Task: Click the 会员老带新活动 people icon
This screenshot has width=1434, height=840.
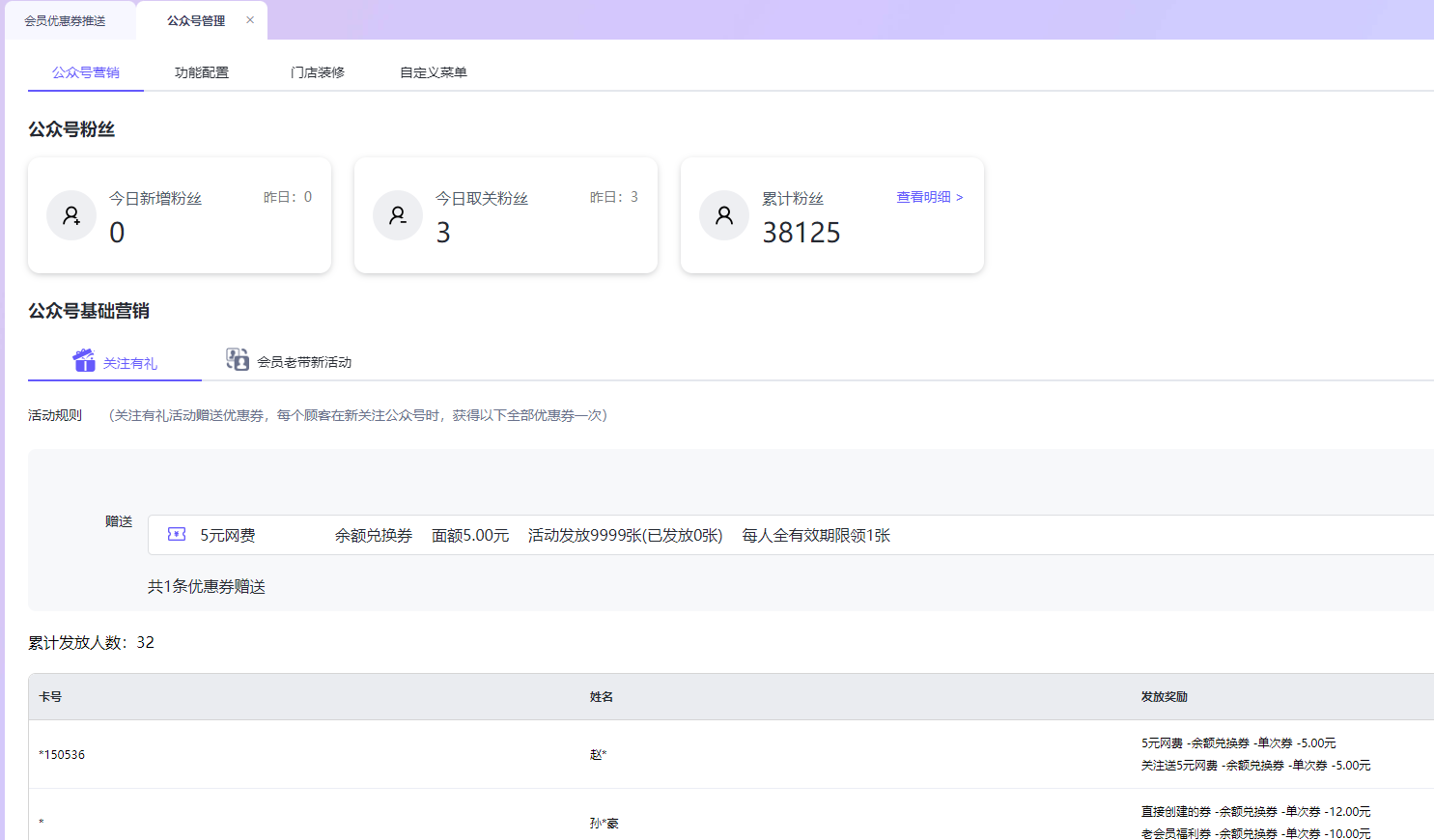Action: (x=237, y=359)
